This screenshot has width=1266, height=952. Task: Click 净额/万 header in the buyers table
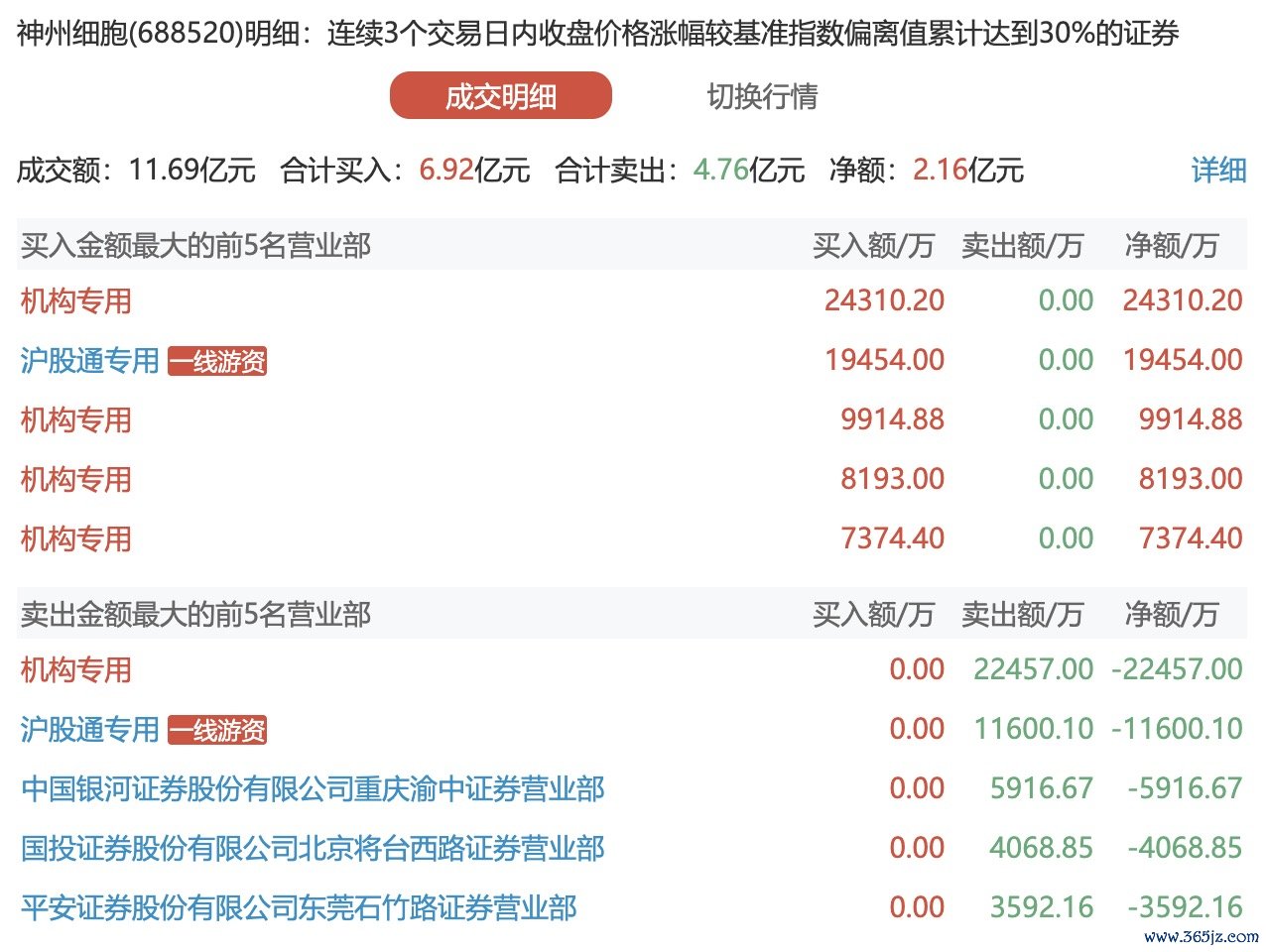[1171, 245]
